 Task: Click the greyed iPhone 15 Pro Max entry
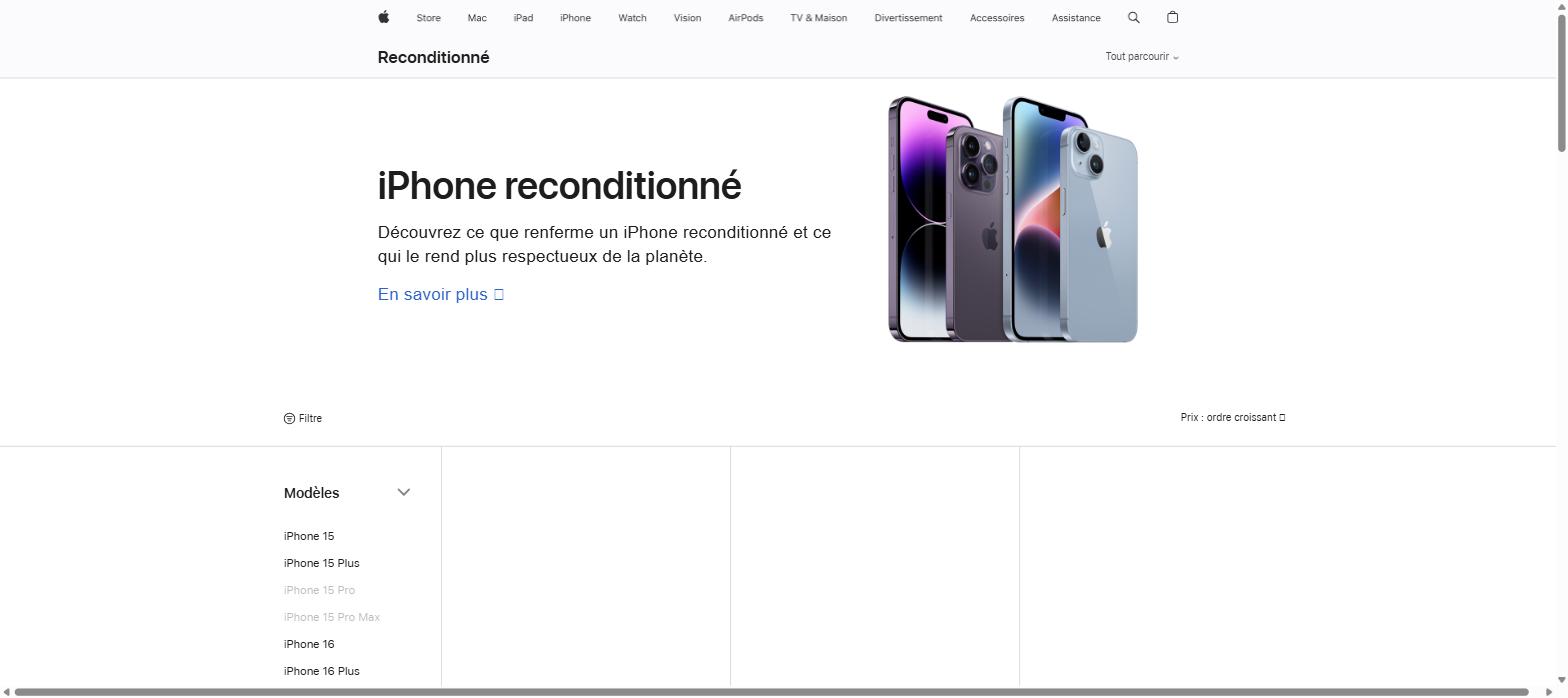click(x=332, y=617)
